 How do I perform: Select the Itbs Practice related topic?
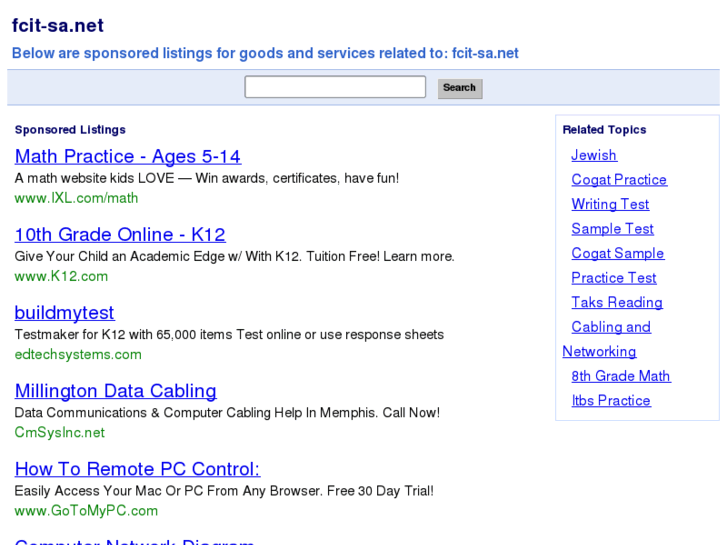[x=611, y=401]
